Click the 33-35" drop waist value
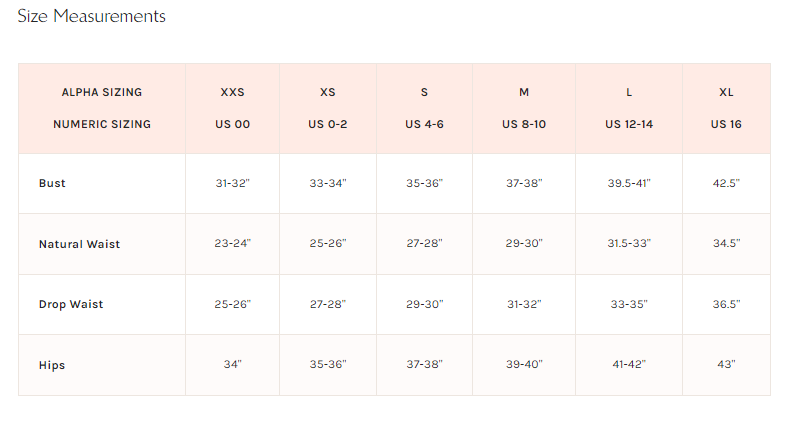 629,304
